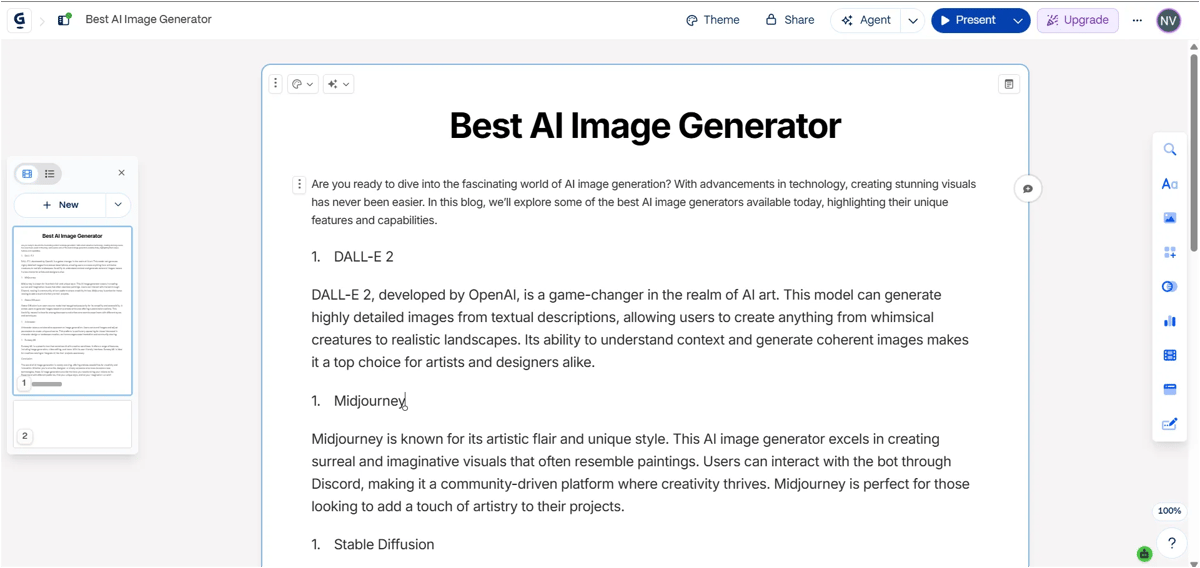Click the card layout icon at card corner
Image resolution: width=1200 pixels, height=568 pixels.
pyautogui.click(x=1009, y=84)
